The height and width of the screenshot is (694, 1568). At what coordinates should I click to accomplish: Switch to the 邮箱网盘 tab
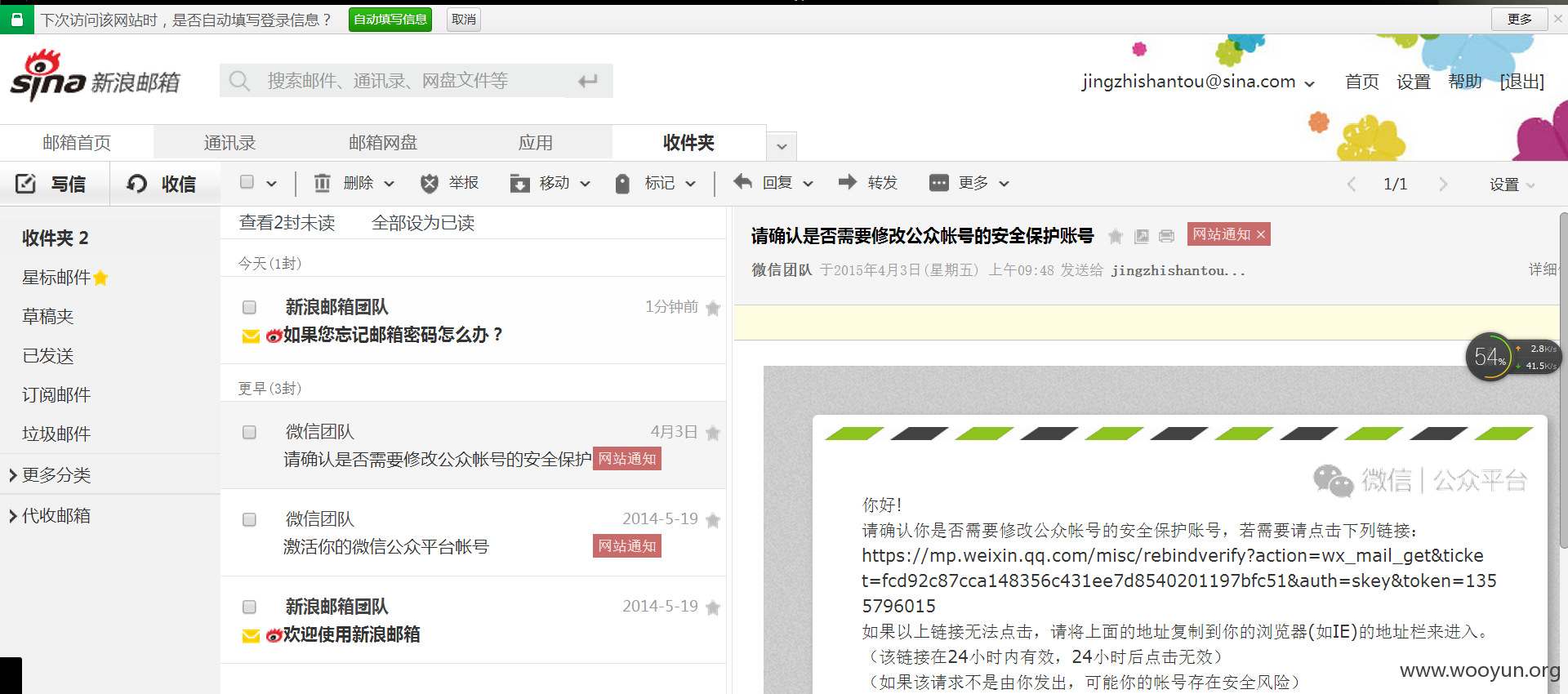tap(383, 142)
